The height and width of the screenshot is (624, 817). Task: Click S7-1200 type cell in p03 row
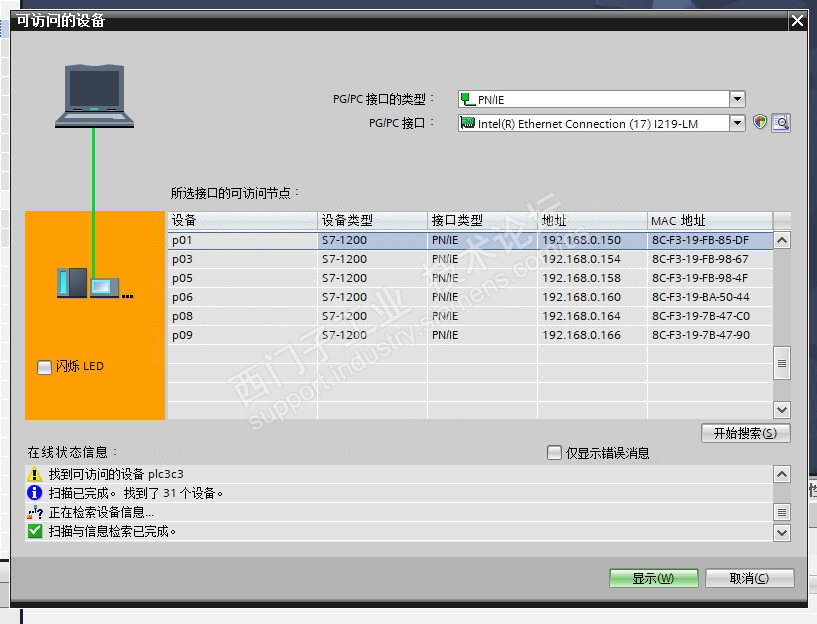click(x=372, y=259)
